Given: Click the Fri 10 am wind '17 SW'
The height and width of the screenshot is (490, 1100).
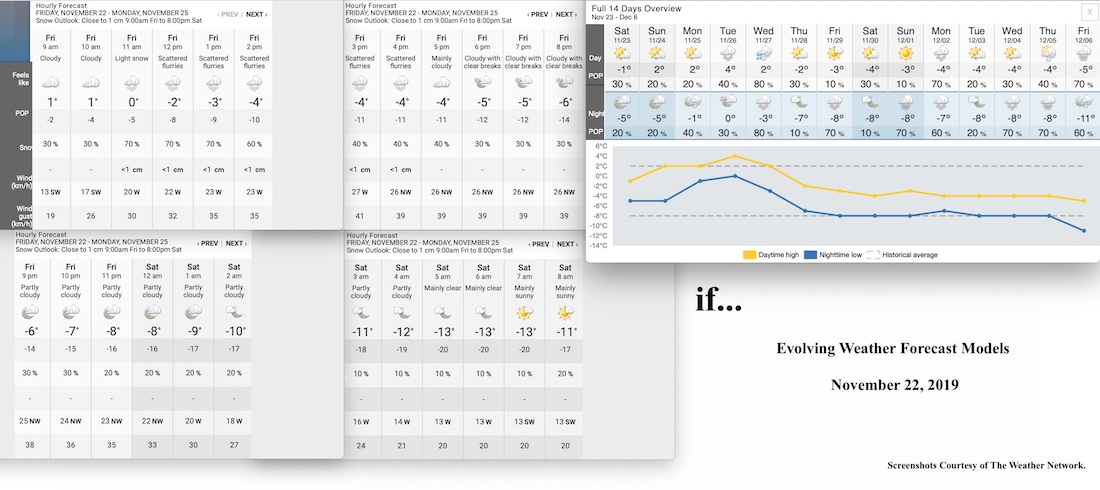Looking at the screenshot, I should pos(91,192).
